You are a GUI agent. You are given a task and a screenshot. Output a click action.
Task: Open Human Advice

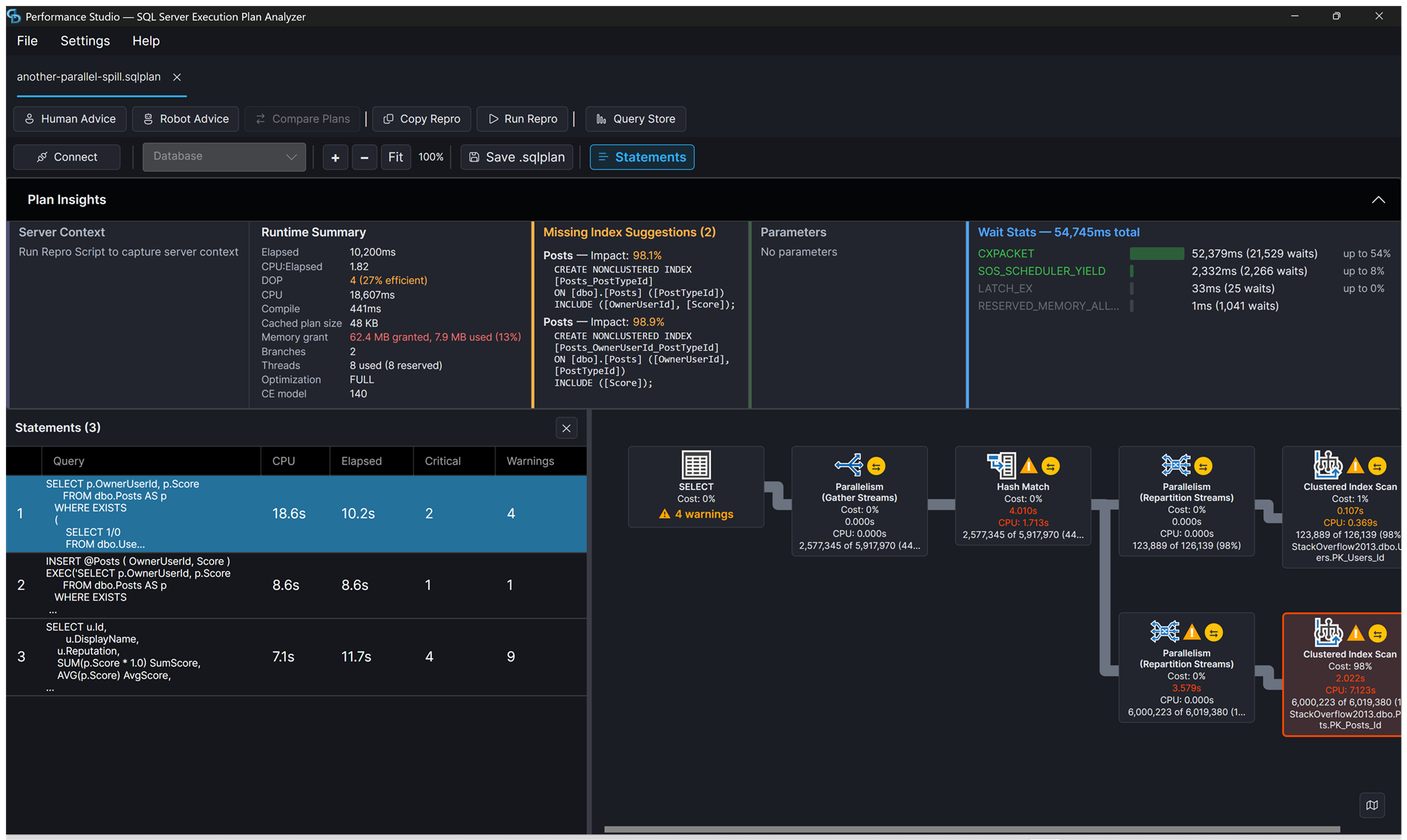coord(70,118)
